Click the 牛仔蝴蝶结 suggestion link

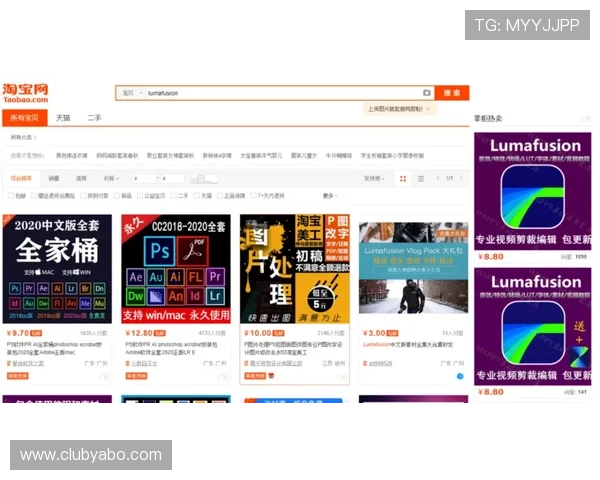[x=339, y=155]
